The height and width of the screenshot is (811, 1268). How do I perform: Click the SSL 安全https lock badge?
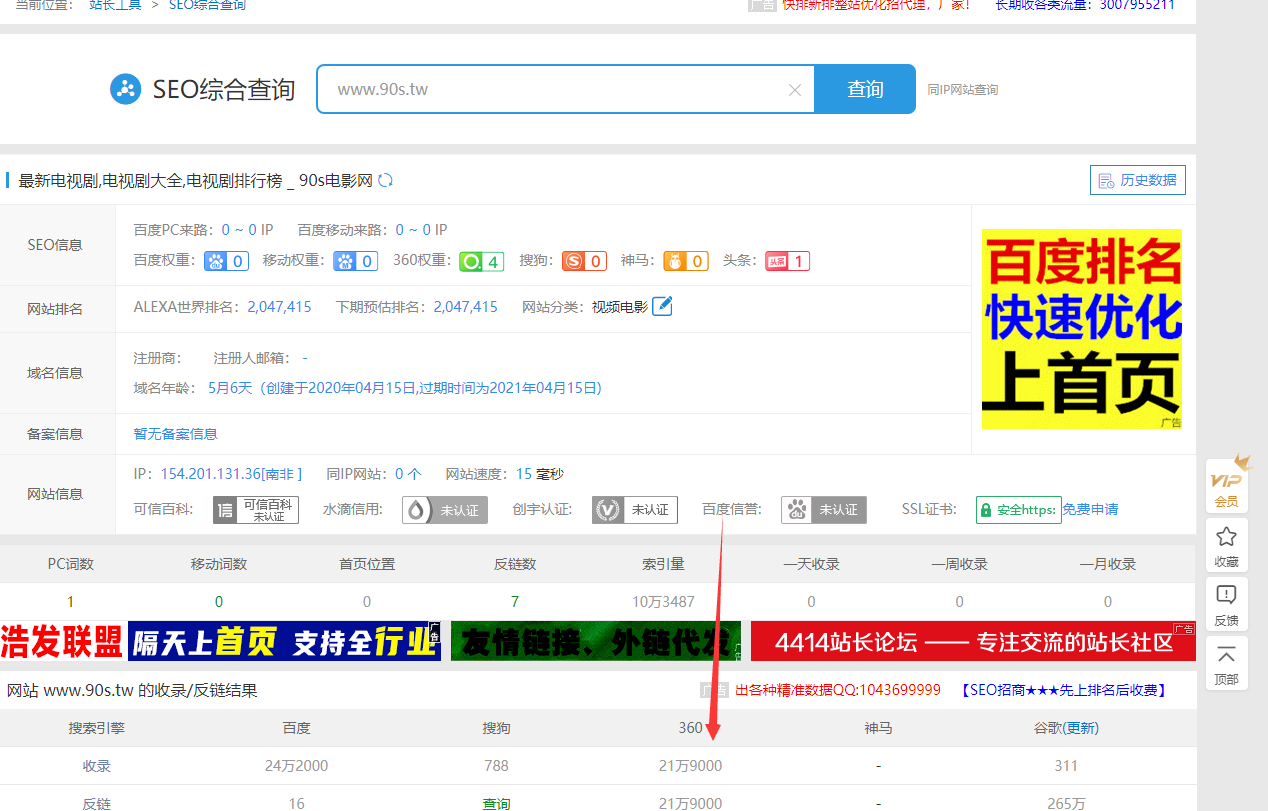tap(1018, 510)
